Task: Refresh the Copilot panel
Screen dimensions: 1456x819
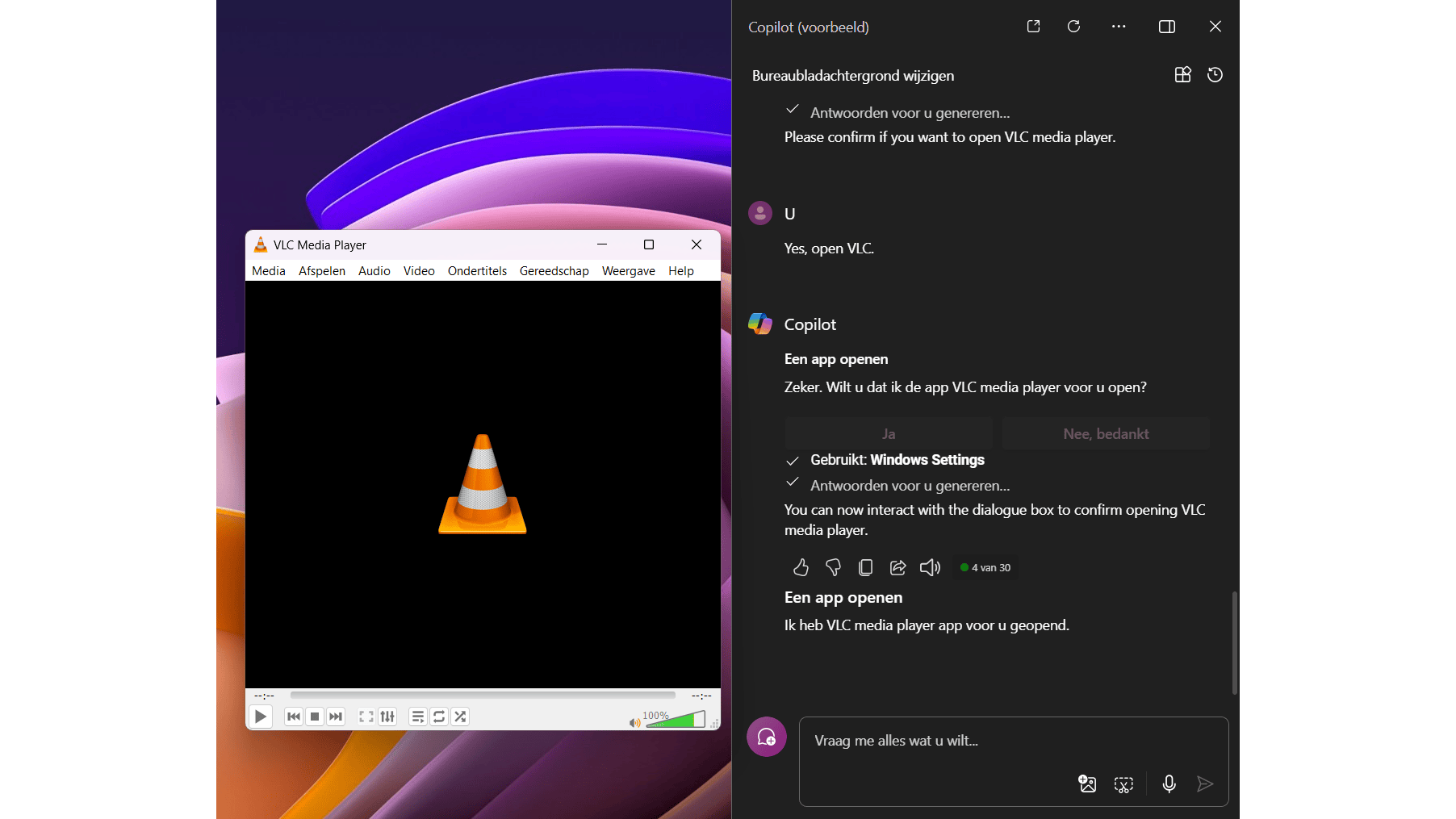Action: click(x=1073, y=27)
